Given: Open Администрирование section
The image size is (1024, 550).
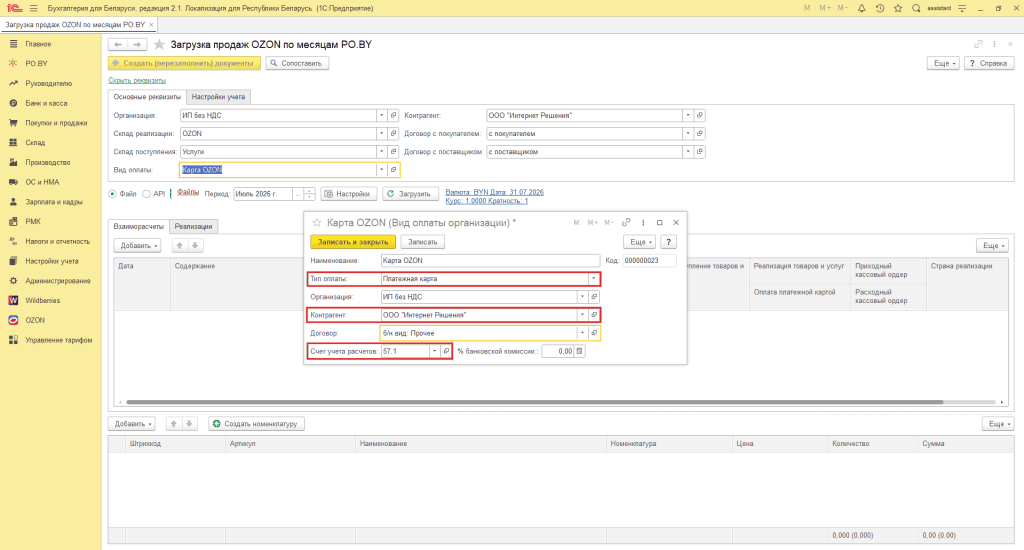Looking at the screenshot, I should coord(57,281).
